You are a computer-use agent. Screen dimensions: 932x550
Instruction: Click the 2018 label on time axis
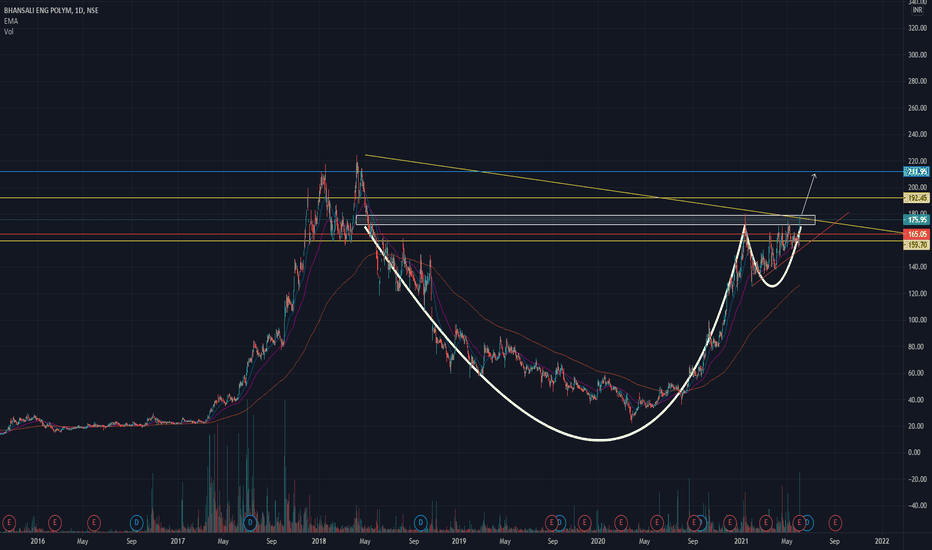319,541
